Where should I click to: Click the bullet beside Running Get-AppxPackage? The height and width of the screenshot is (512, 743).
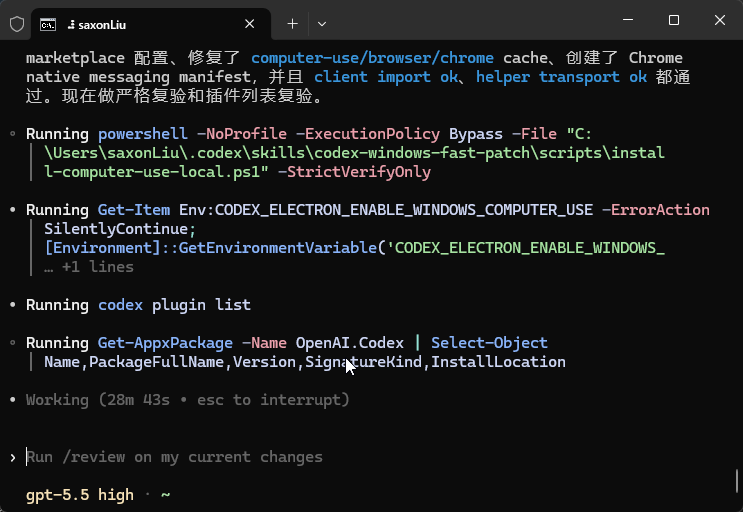coord(13,342)
